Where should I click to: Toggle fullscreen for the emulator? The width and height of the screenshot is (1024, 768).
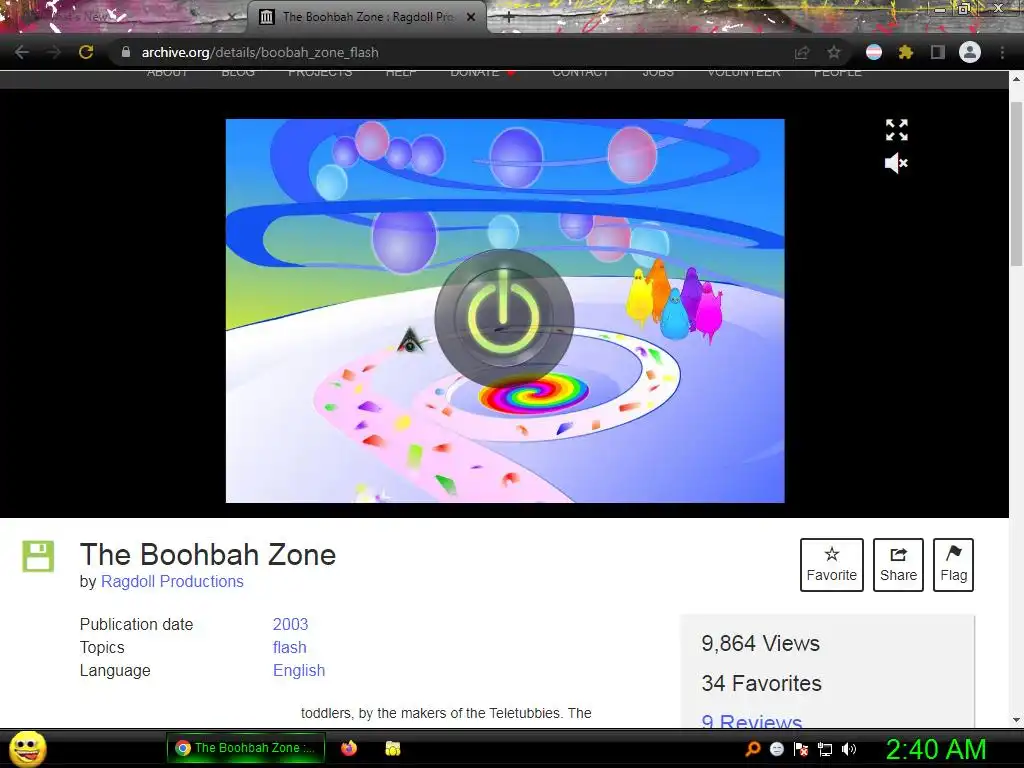click(896, 130)
